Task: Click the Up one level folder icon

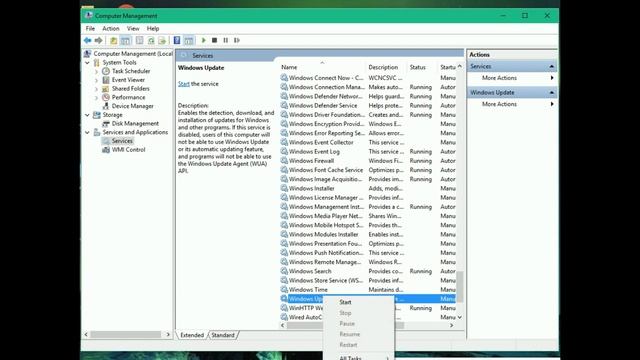Action: [113, 40]
